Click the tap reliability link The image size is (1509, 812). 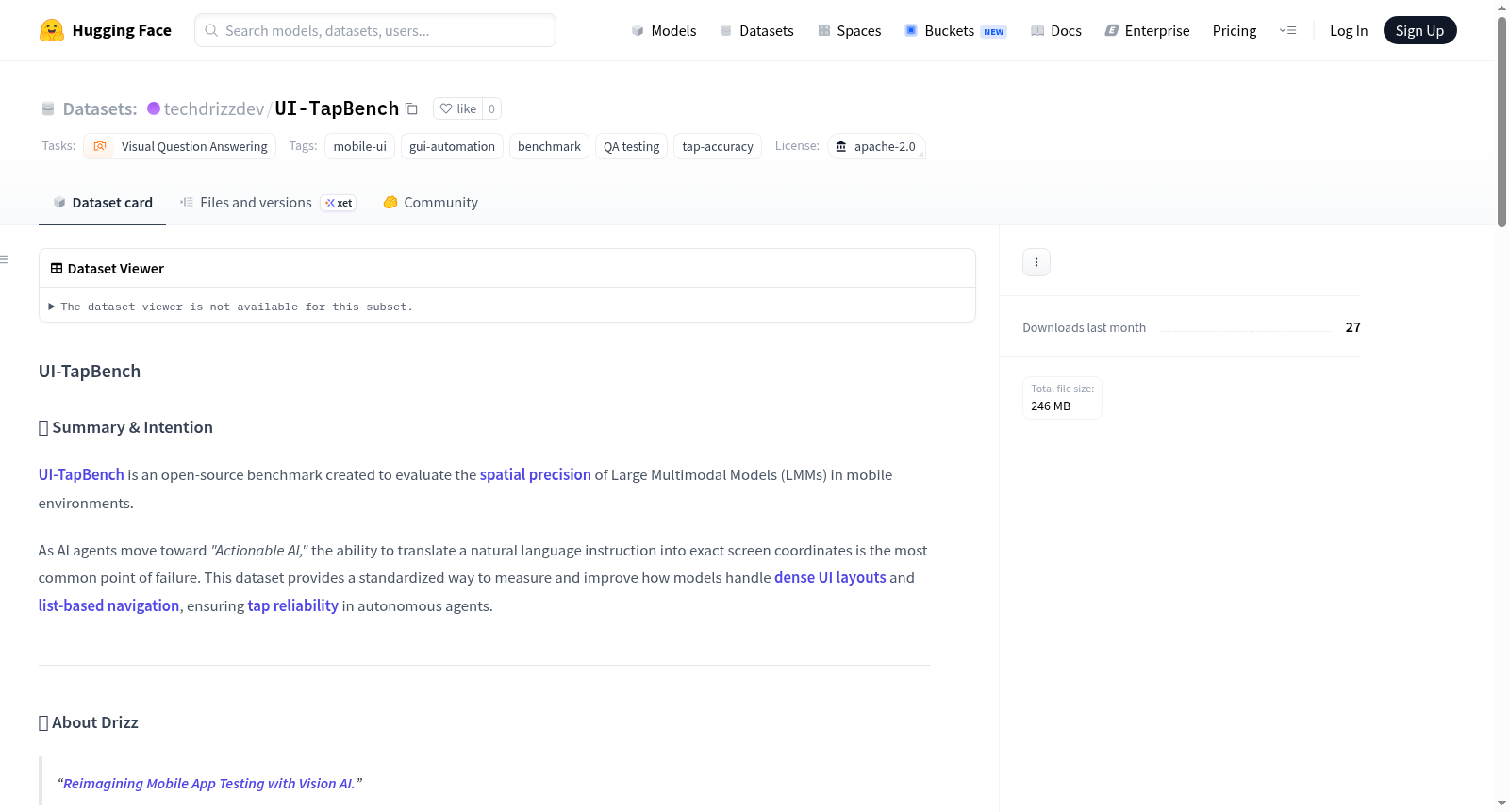tap(292, 605)
